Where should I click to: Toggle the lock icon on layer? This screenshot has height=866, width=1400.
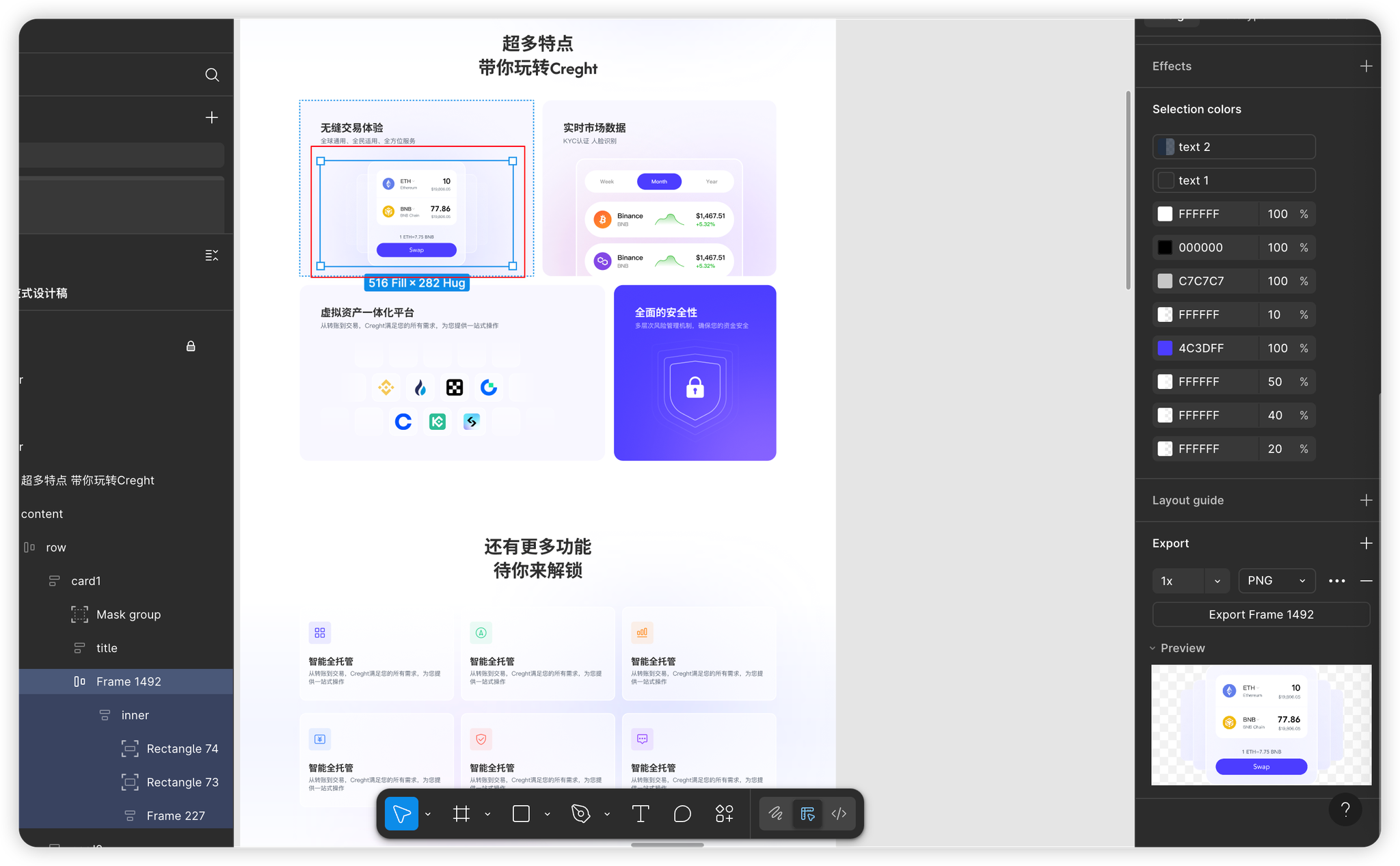pyautogui.click(x=191, y=346)
